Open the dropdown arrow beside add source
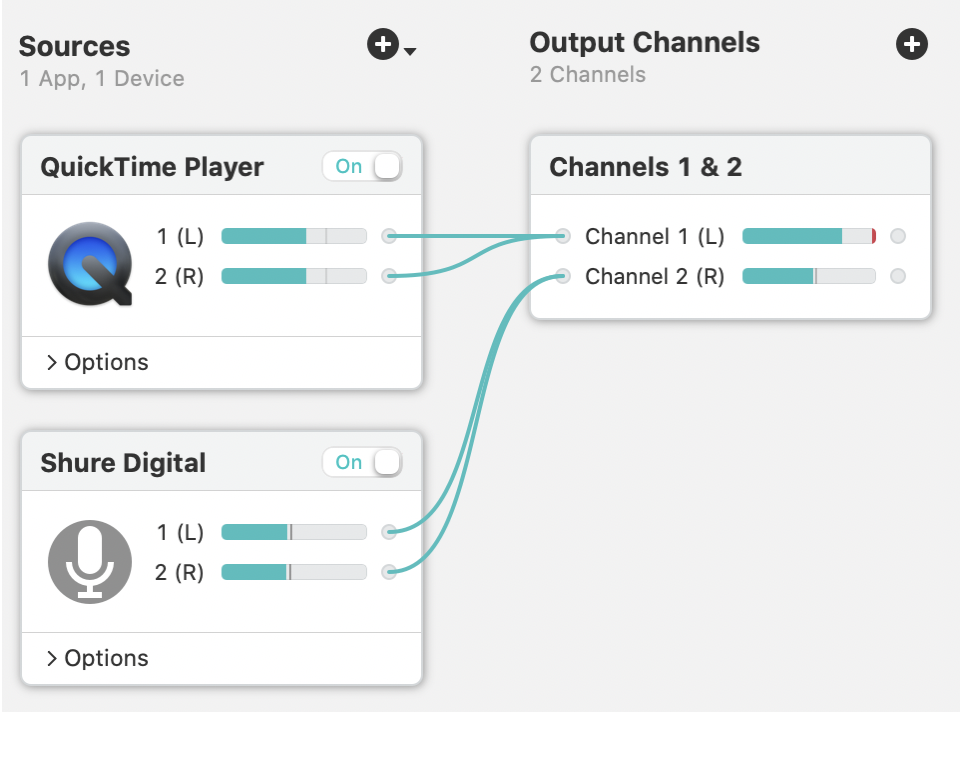This screenshot has width=962, height=762. (410, 51)
